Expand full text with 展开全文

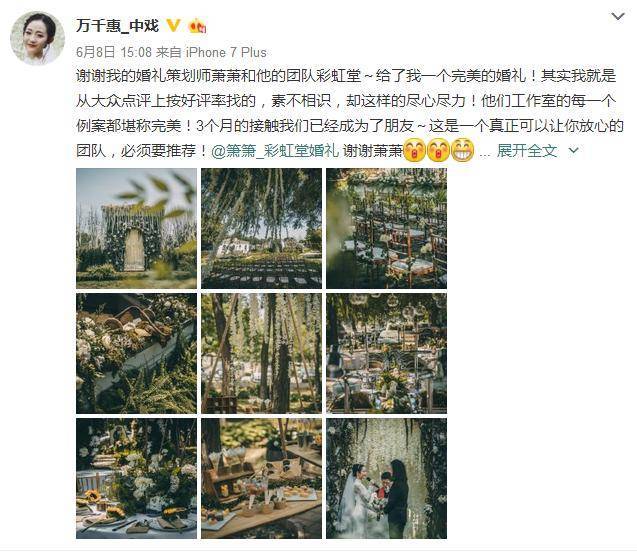click(527, 151)
